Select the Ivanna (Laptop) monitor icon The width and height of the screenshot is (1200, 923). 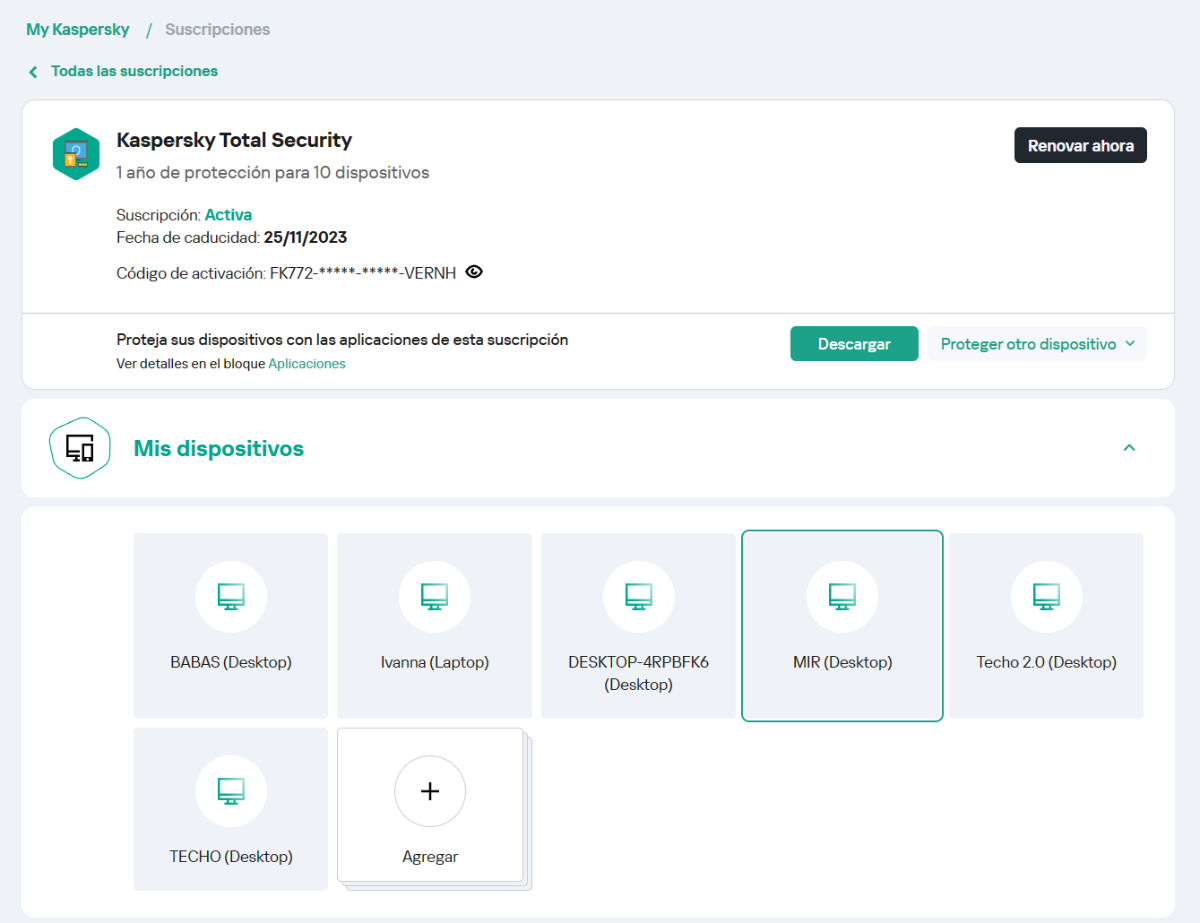click(434, 597)
